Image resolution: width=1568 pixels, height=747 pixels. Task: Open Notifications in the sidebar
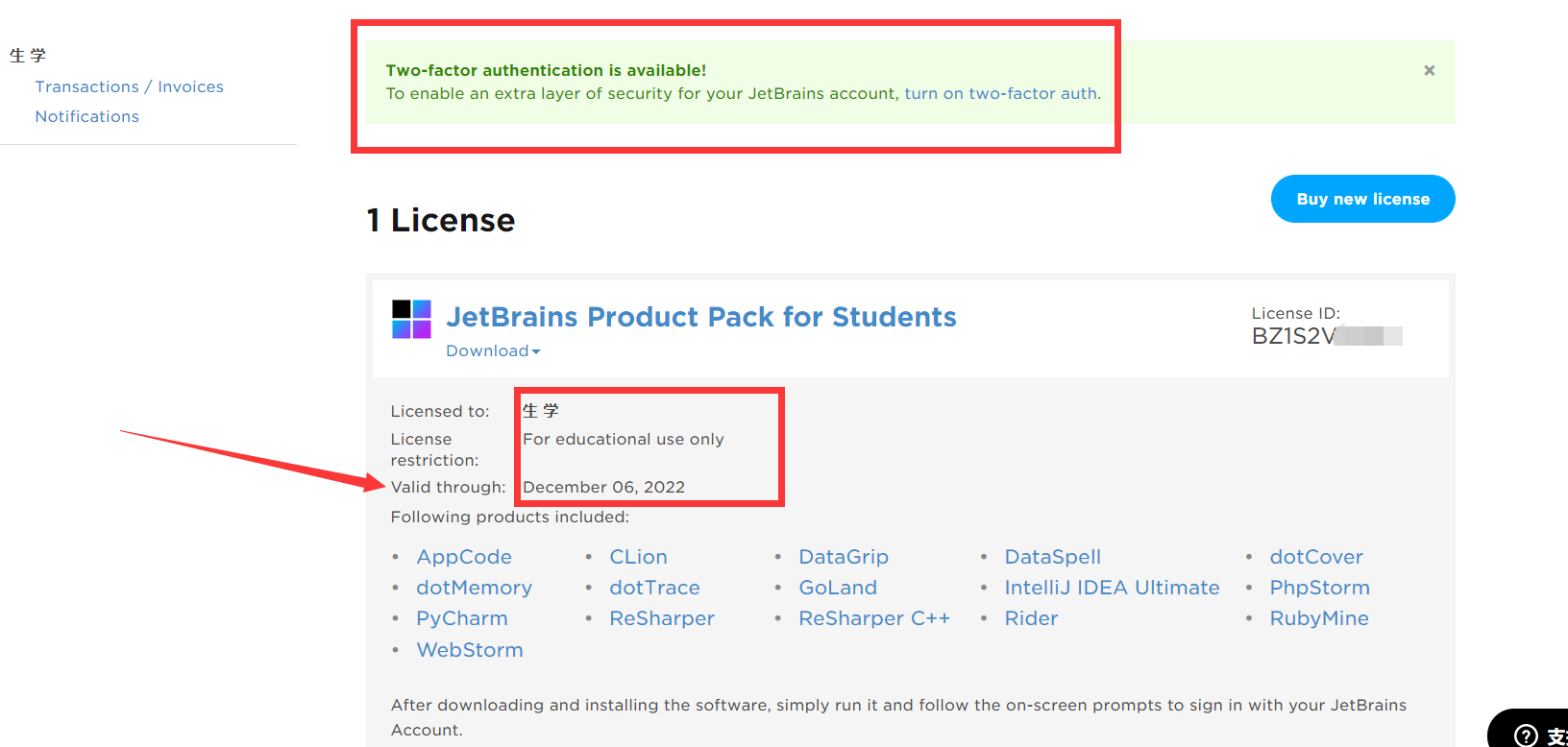86,116
